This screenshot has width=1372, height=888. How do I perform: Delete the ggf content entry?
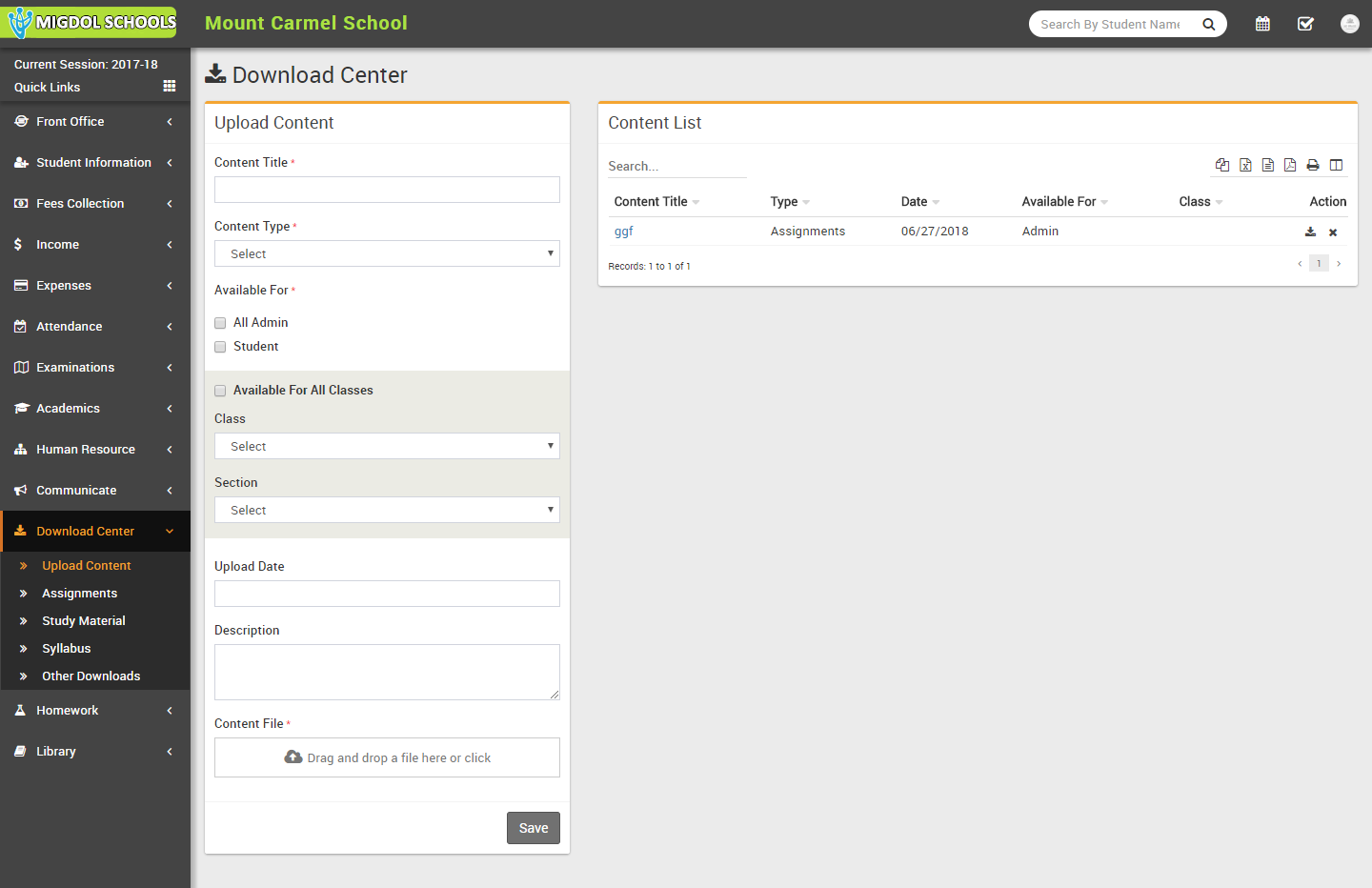click(1333, 232)
